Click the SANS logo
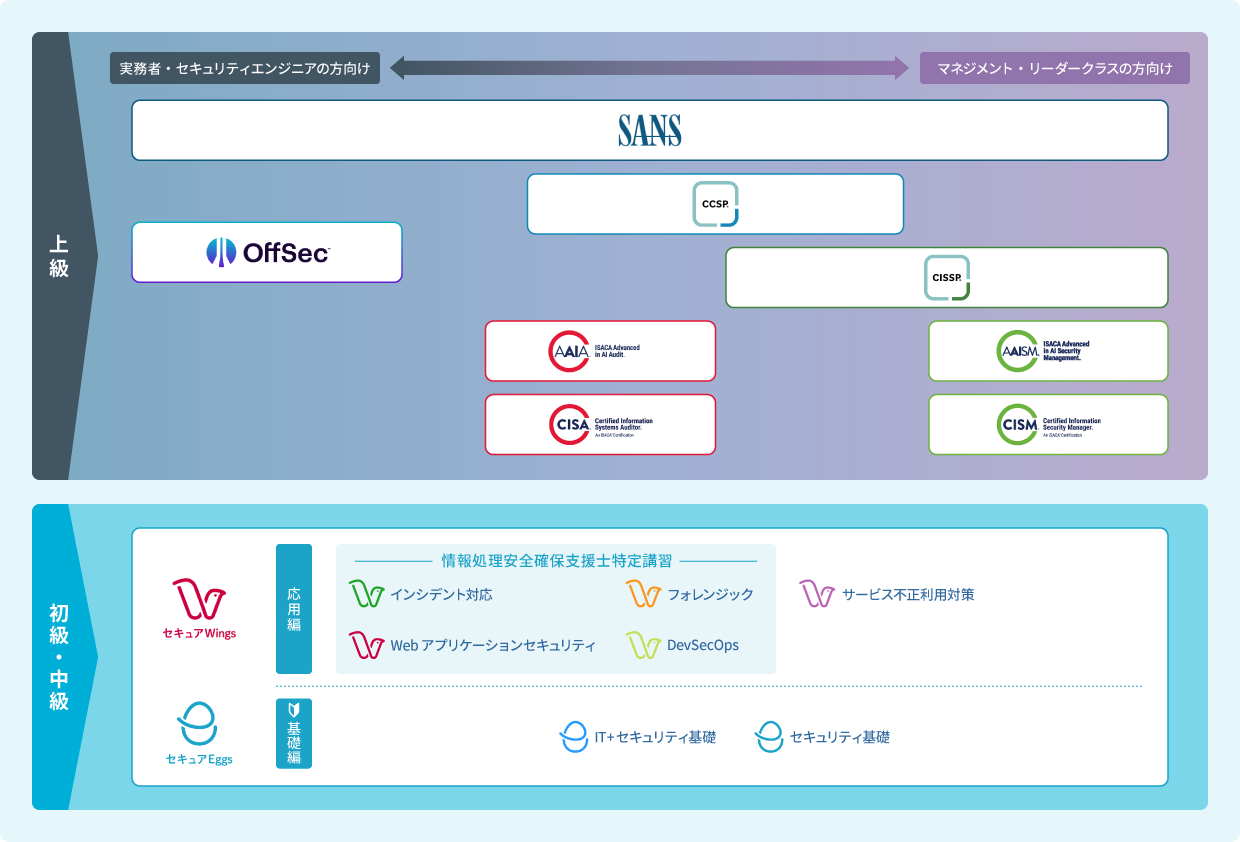Viewport: 1240px width, 842px height. 650,130
